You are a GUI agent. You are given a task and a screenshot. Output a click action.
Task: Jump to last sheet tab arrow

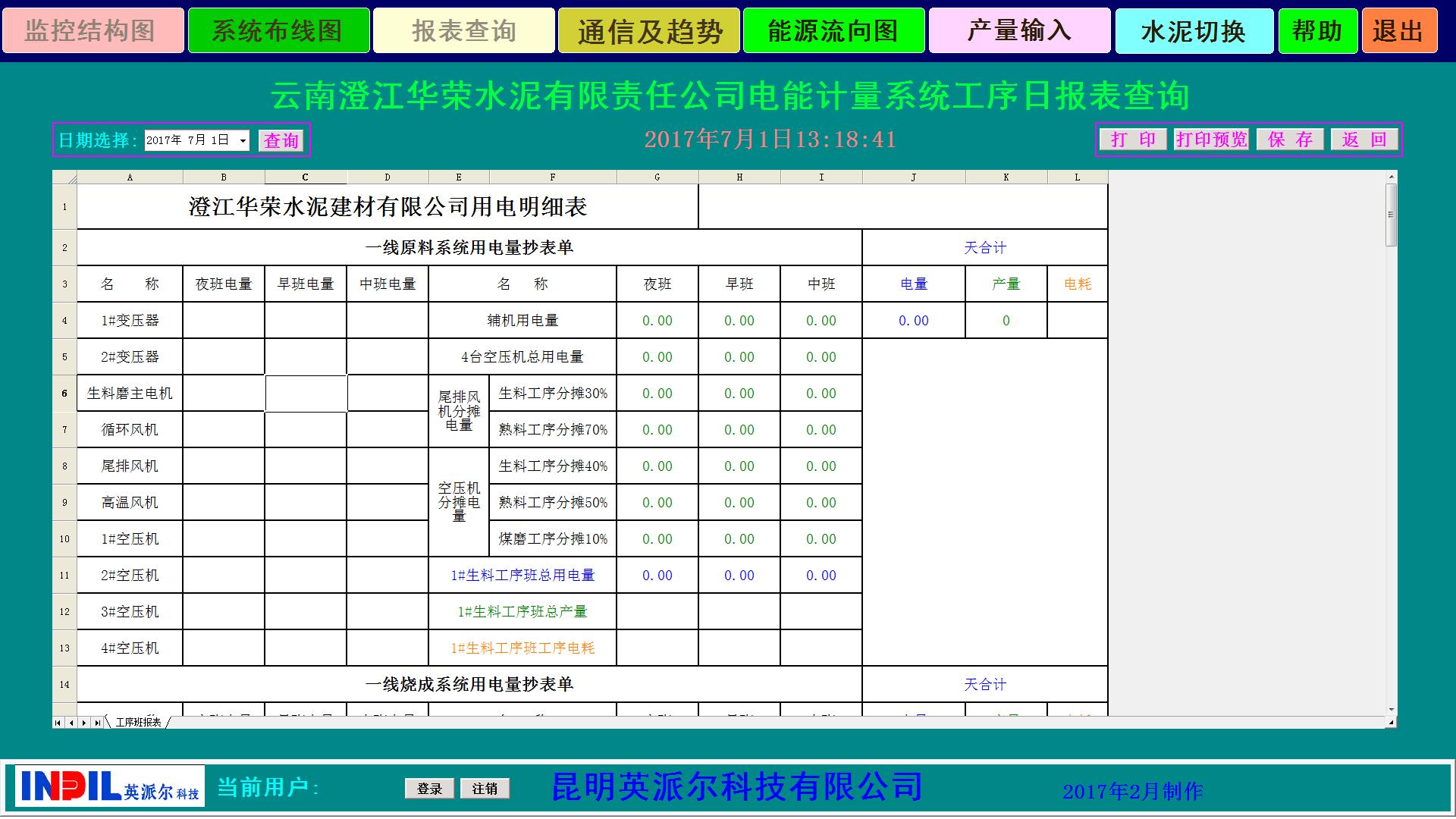(x=97, y=723)
